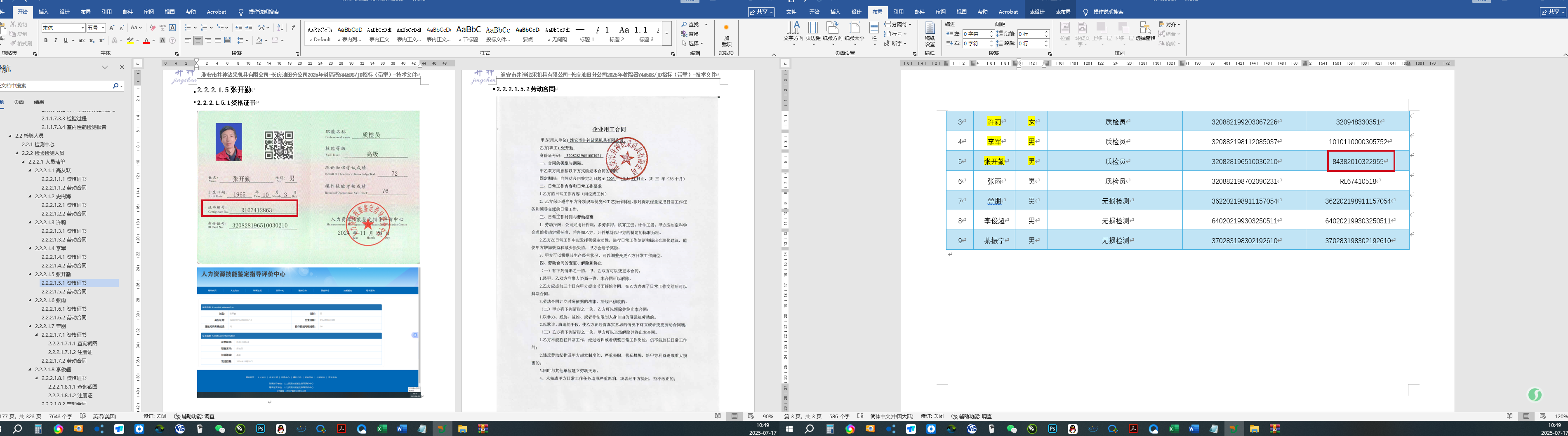1568x436 pixels.
Task: Toggle align-left for the paragraph
Action: pyautogui.click(x=188, y=41)
